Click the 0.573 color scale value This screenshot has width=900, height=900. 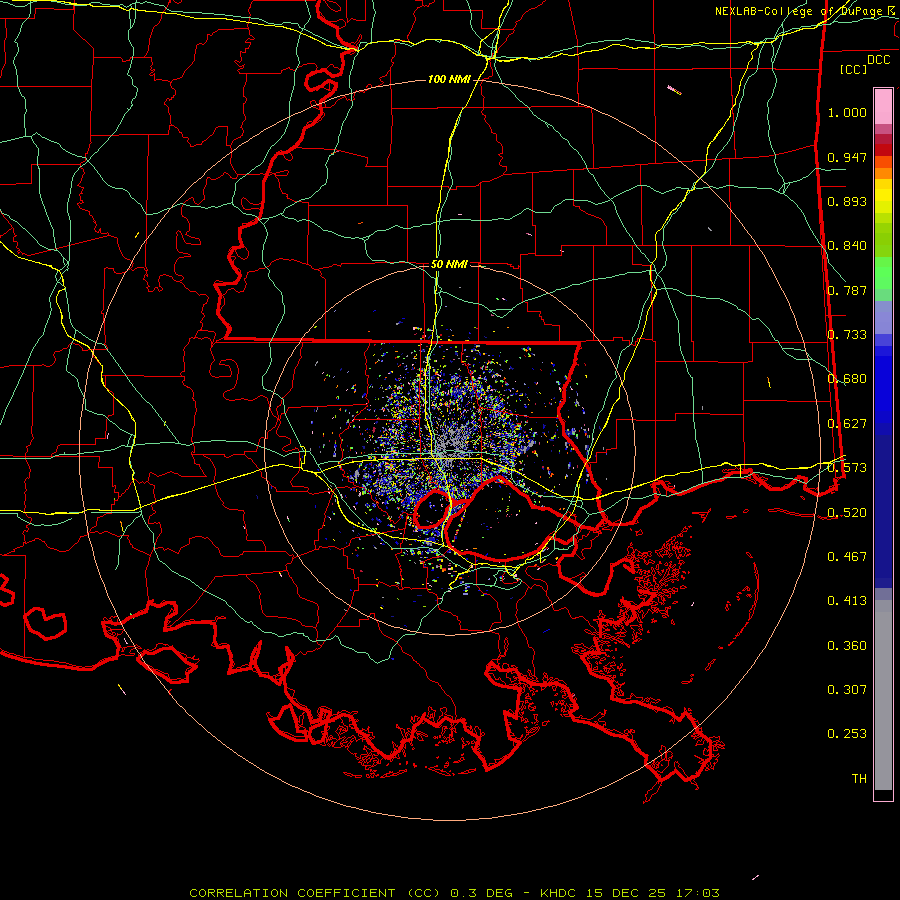[x=847, y=468]
